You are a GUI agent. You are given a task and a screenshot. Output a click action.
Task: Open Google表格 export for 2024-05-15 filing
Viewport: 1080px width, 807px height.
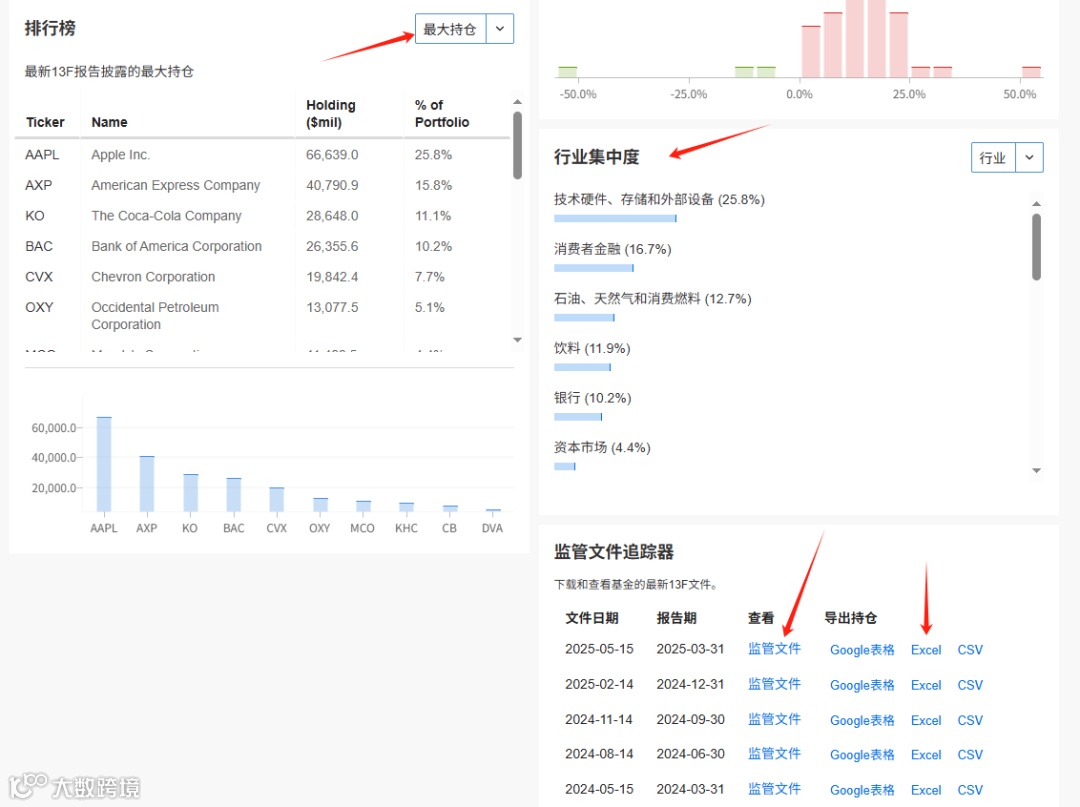862,790
